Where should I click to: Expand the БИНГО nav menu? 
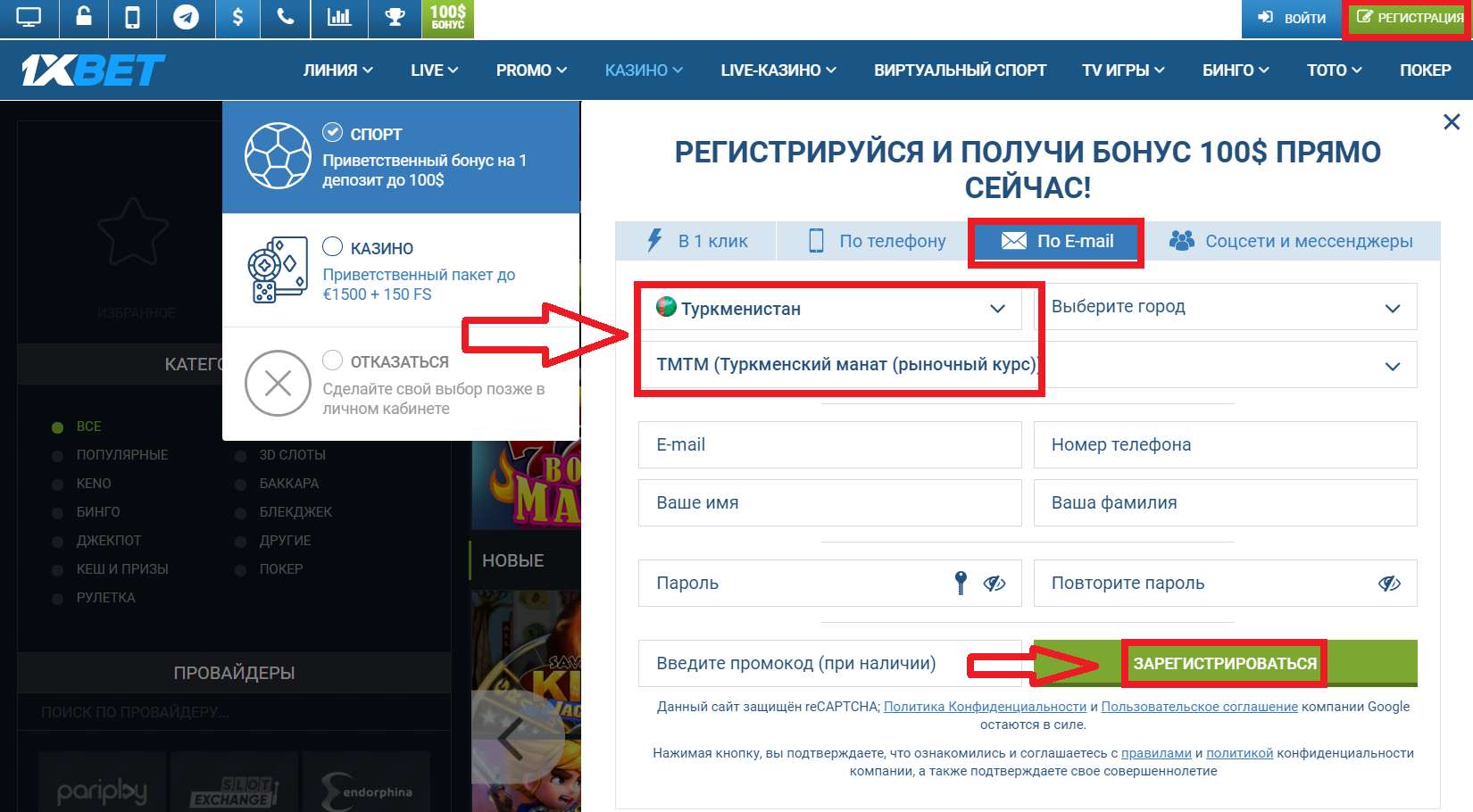click(1236, 70)
